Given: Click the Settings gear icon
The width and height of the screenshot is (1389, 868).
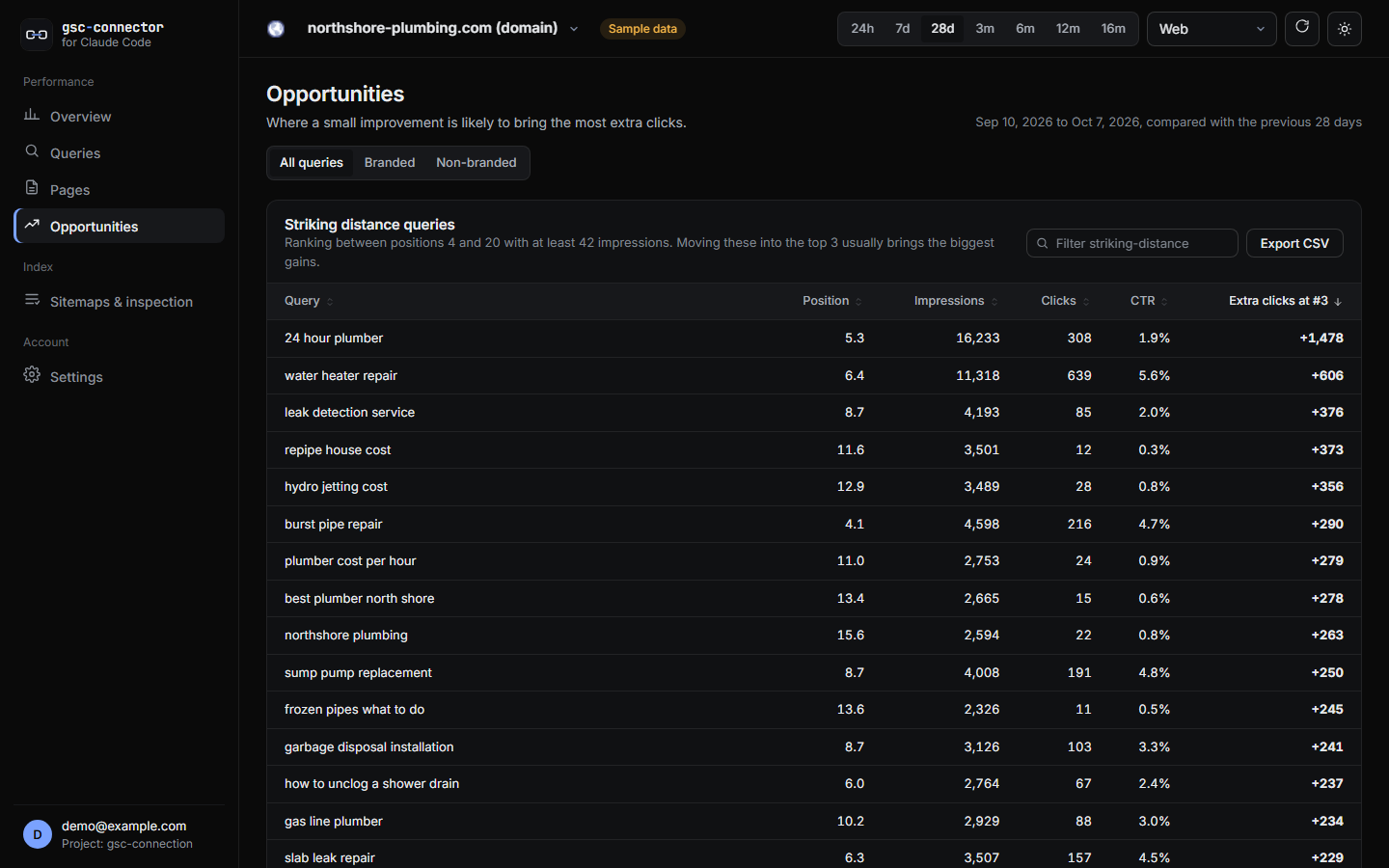Looking at the screenshot, I should pos(32,375).
